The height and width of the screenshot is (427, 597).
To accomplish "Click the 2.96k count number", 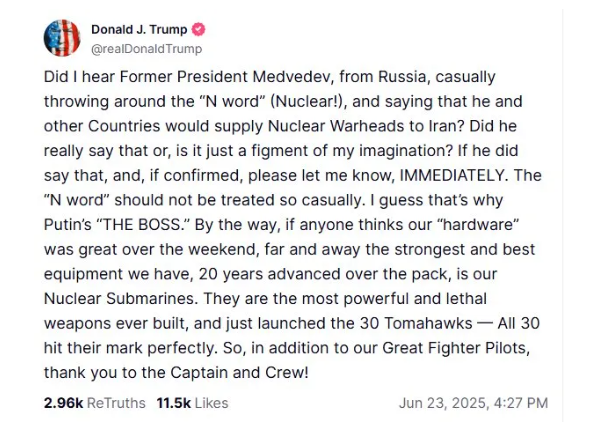I will coord(63,403).
